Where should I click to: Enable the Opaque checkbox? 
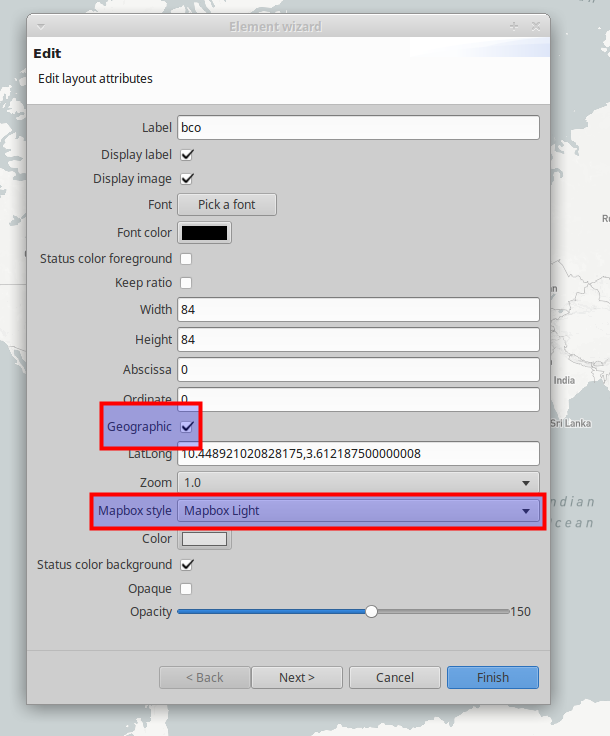(x=186, y=589)
